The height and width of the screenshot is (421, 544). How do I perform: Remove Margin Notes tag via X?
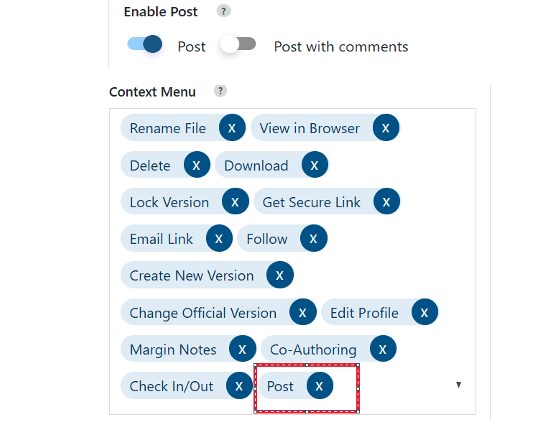242,349
